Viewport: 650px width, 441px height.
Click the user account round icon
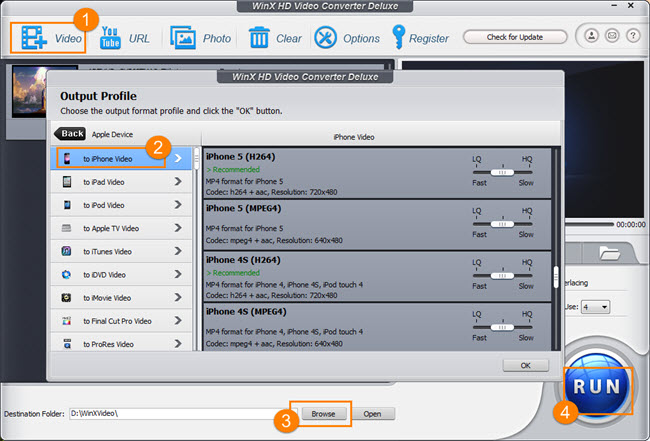592,36
